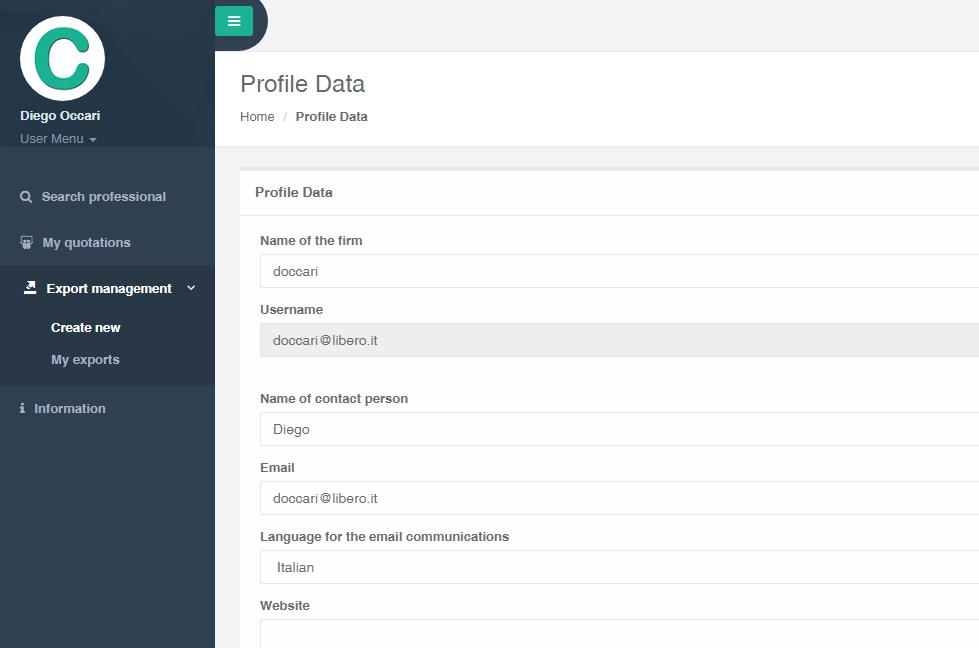Click the My quotations cart icon
This screenshot has height=648, width=979.
point(26,242)
